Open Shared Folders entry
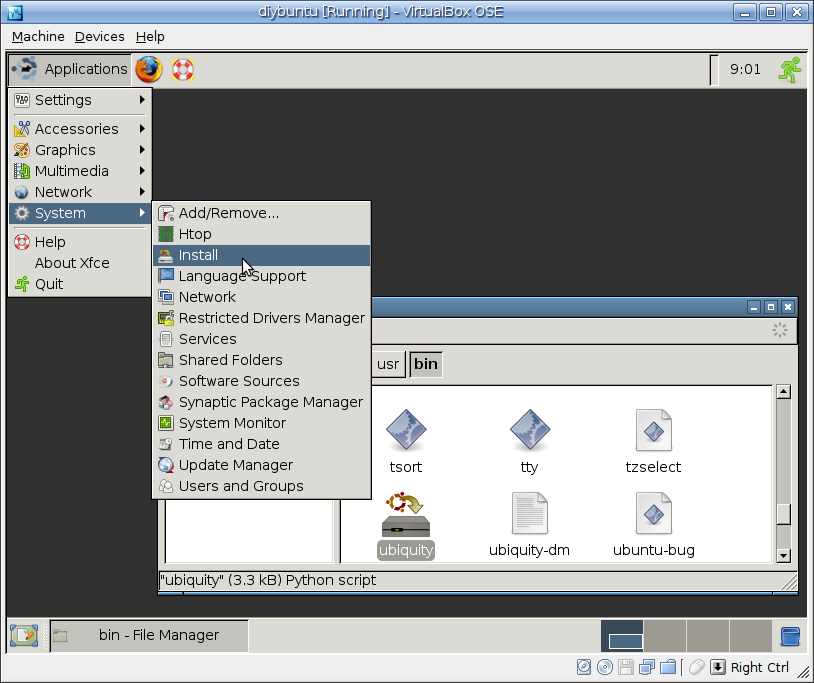Image resolution: width=814 pixels, height=683 pixels. coord(262,360)
